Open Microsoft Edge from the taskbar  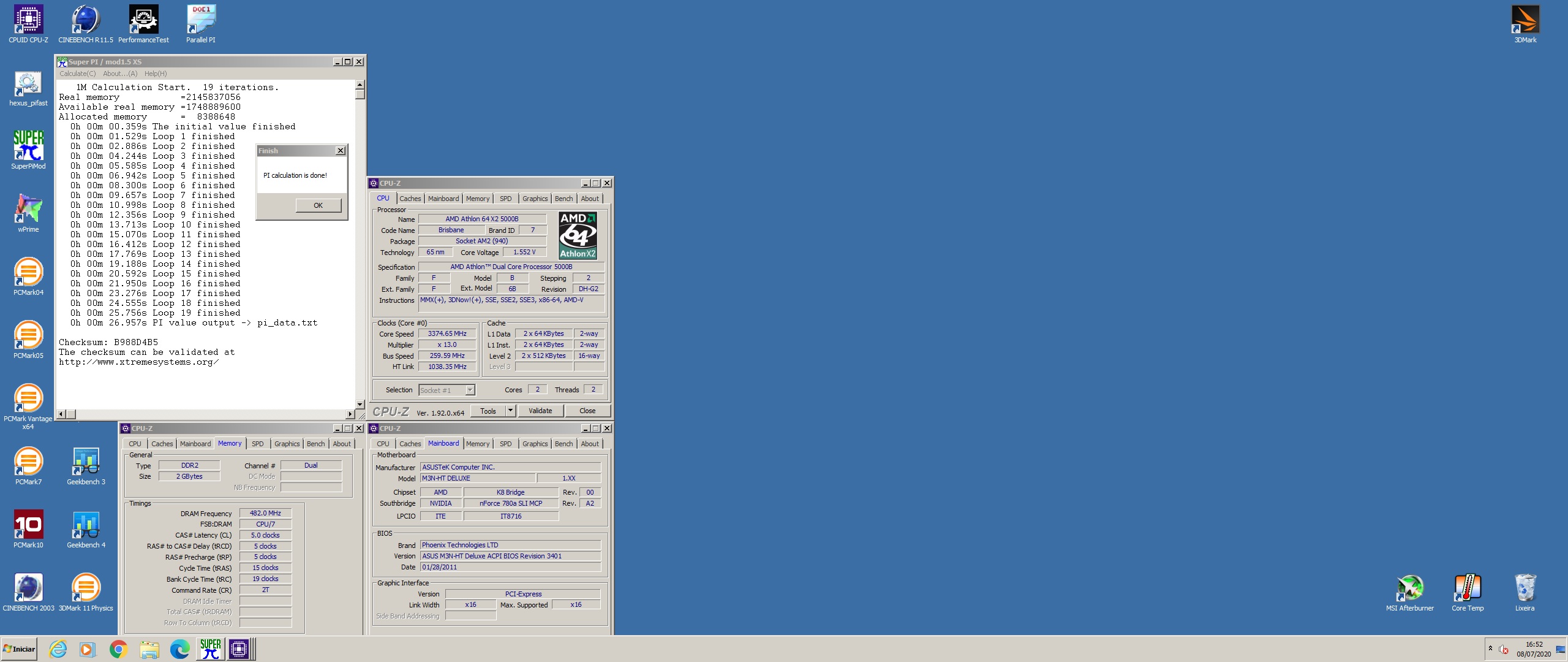point(179,649)
